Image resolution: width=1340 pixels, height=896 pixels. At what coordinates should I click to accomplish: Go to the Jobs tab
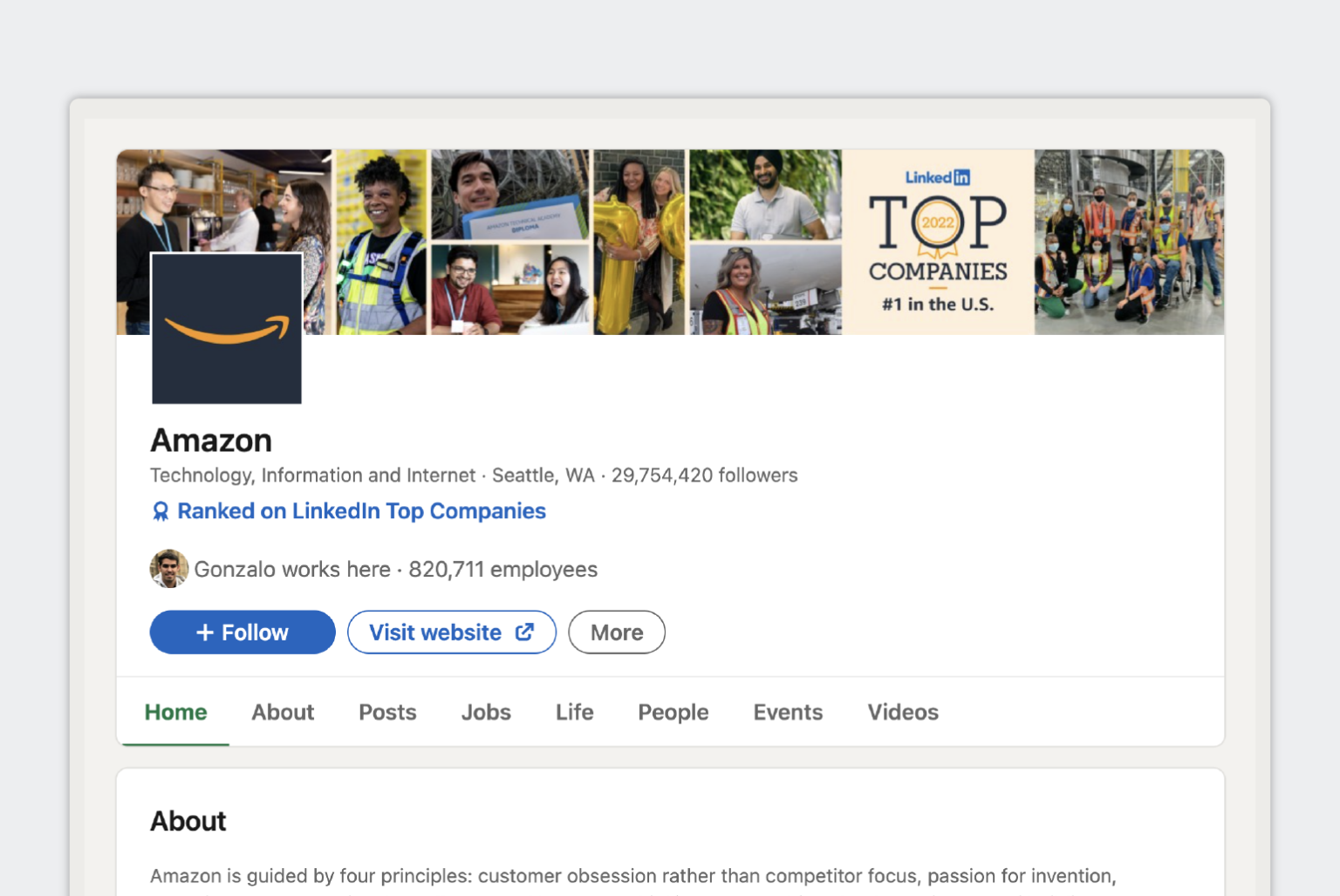click(x=486, y=712)
